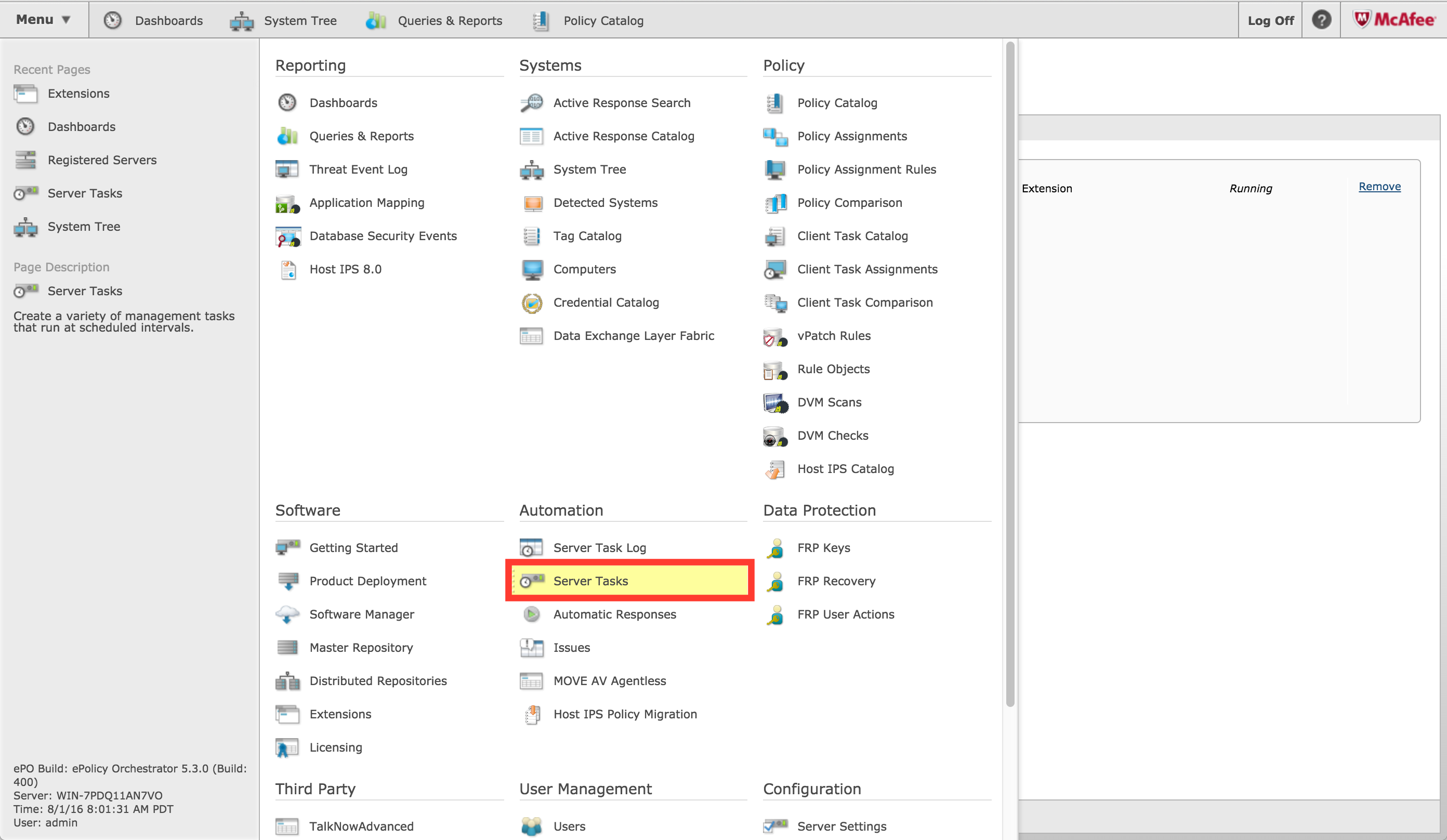Open DVM Scans
The width and height of the screenshot is (1447, 840).
click(x=829, y=402)
